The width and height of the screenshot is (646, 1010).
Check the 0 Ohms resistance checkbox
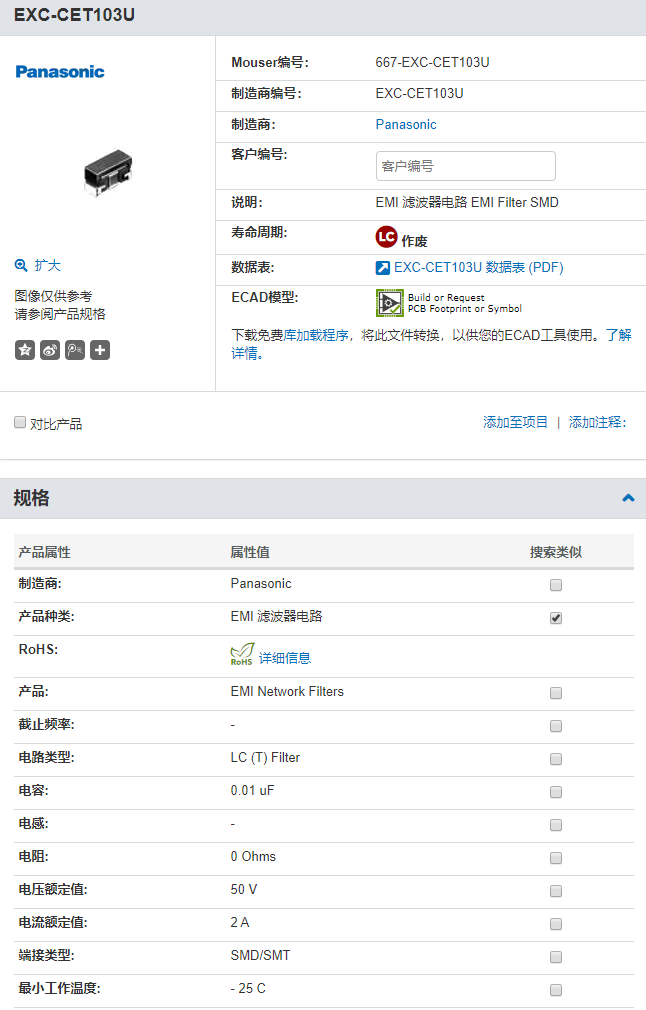556,858
